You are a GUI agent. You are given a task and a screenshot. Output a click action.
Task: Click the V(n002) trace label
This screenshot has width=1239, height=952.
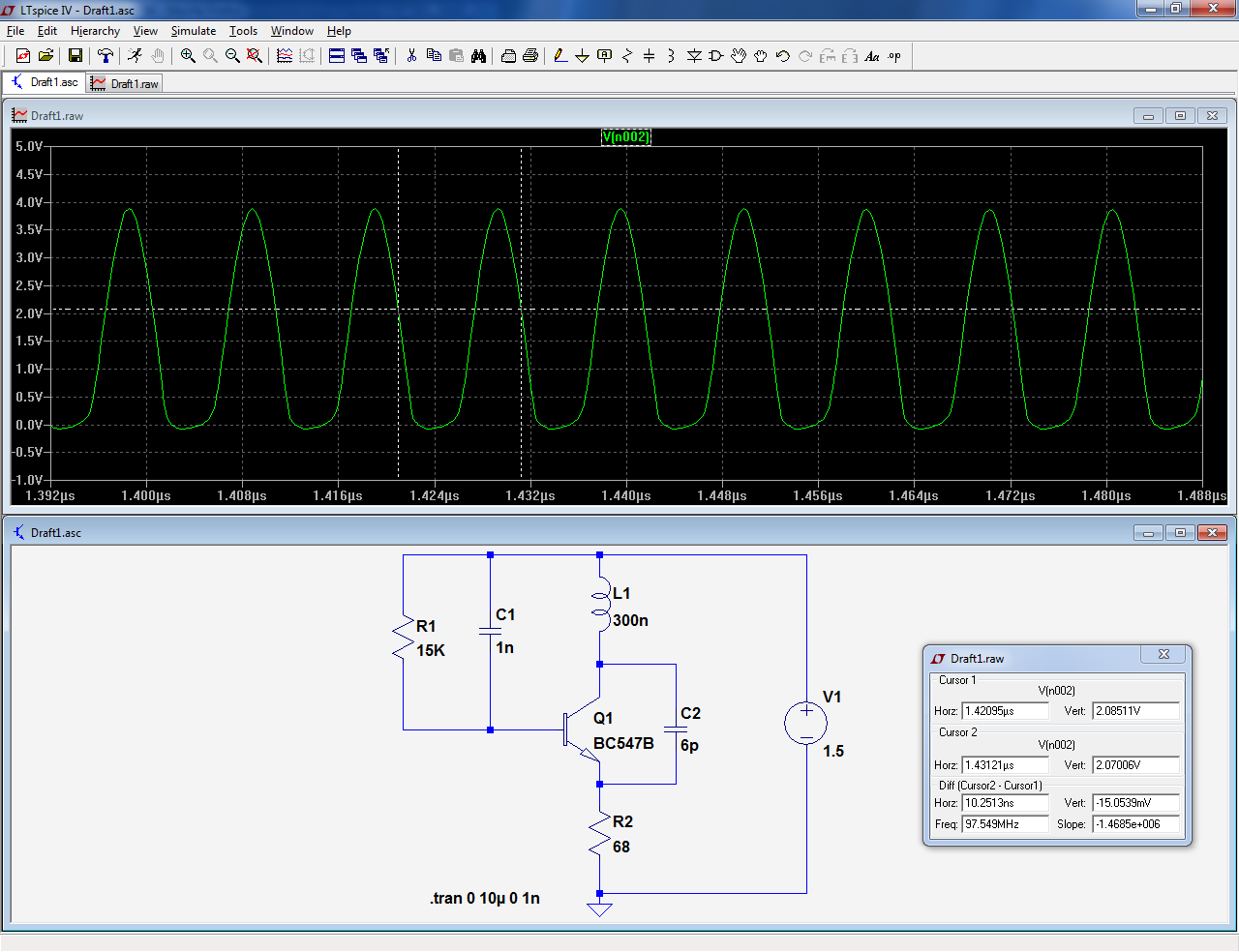[626, 136]
